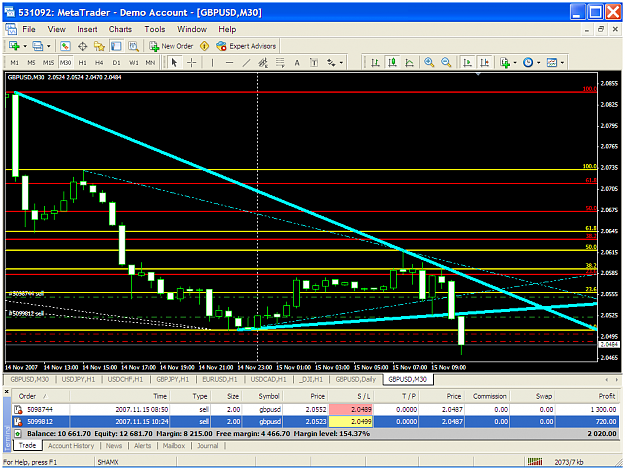Image resolution: width=625 pixels, height=470 pixels.
Task: Toggle Auto Scroll chart icon
Action: (467, 63)
